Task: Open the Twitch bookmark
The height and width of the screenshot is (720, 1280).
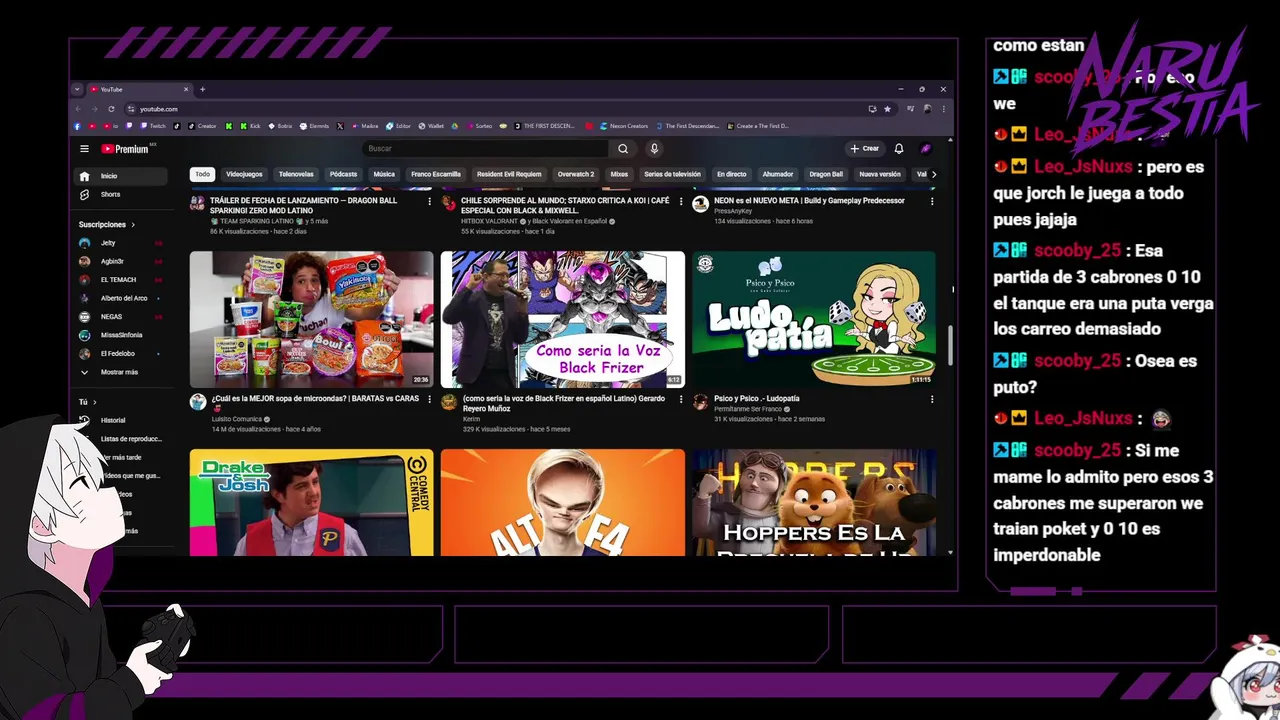Action: (154, 126)
